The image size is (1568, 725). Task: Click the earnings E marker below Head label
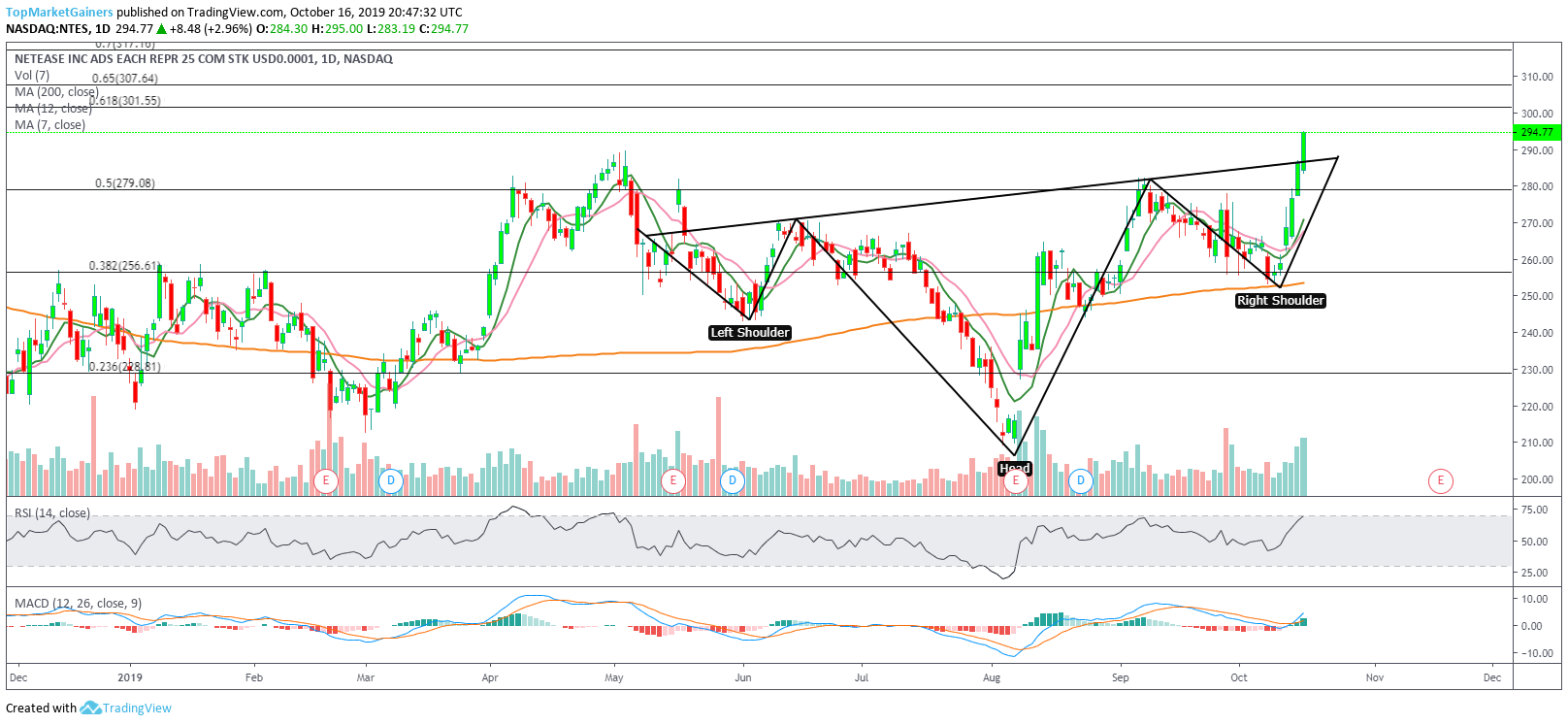1015,481
